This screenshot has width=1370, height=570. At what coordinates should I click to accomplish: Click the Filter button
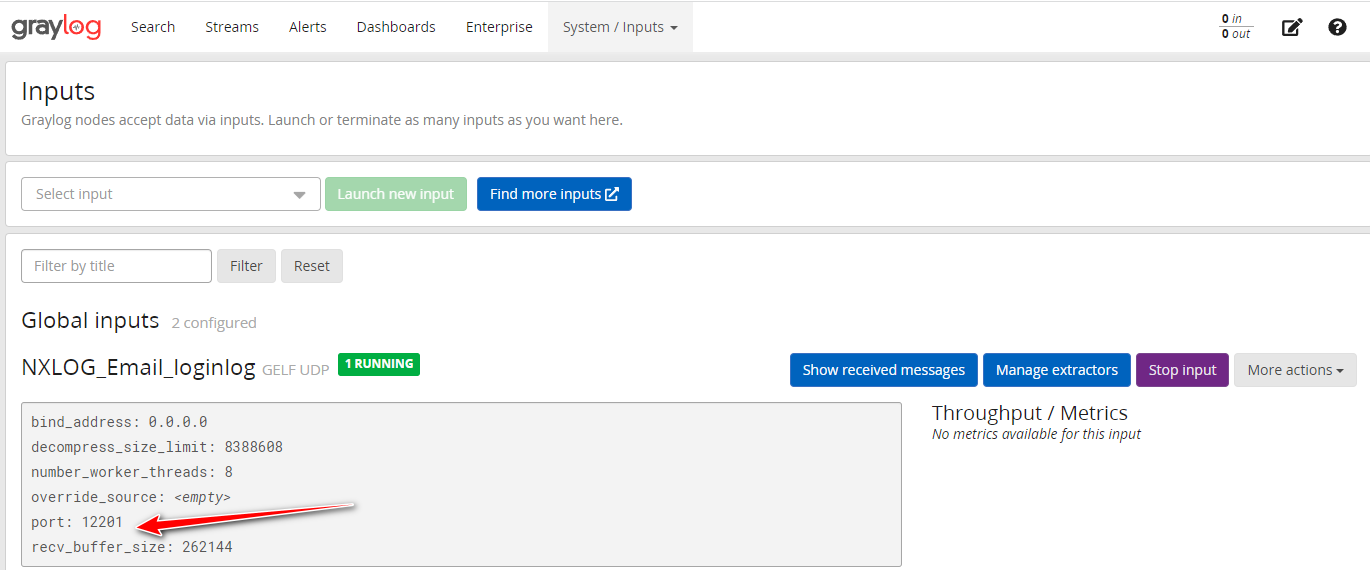(246, 266)
